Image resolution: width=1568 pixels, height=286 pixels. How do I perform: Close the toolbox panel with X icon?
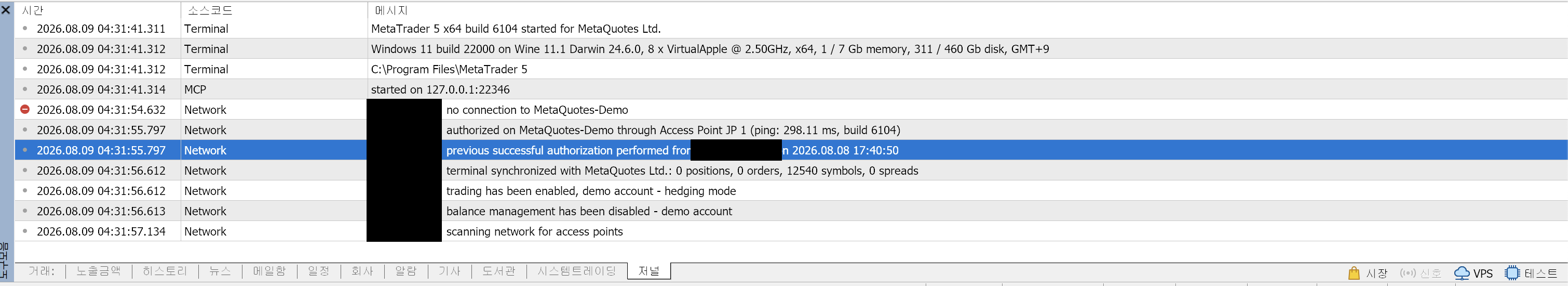(6, 10)
